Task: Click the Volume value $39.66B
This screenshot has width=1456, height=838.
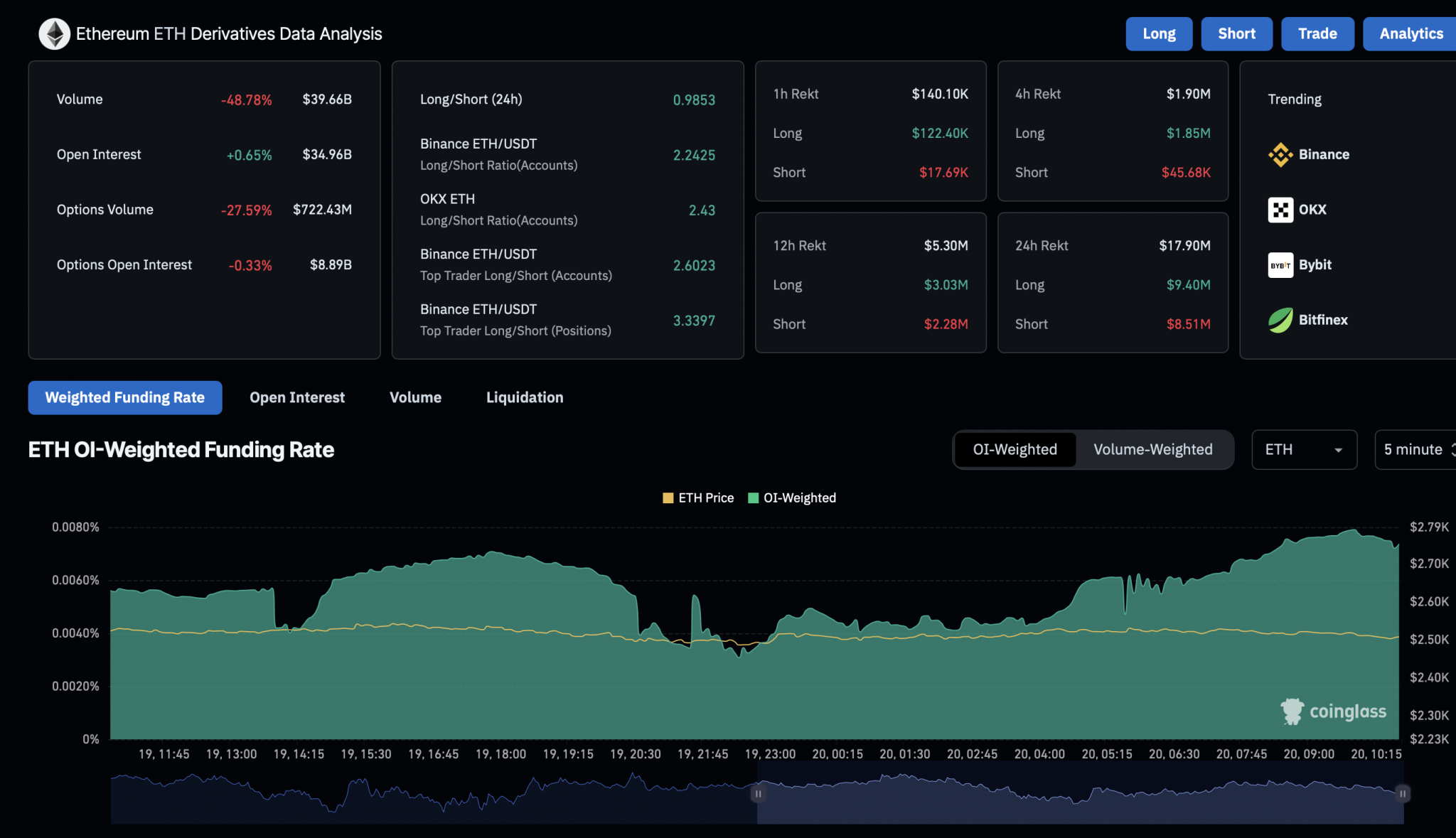Action: click(327, 99)
